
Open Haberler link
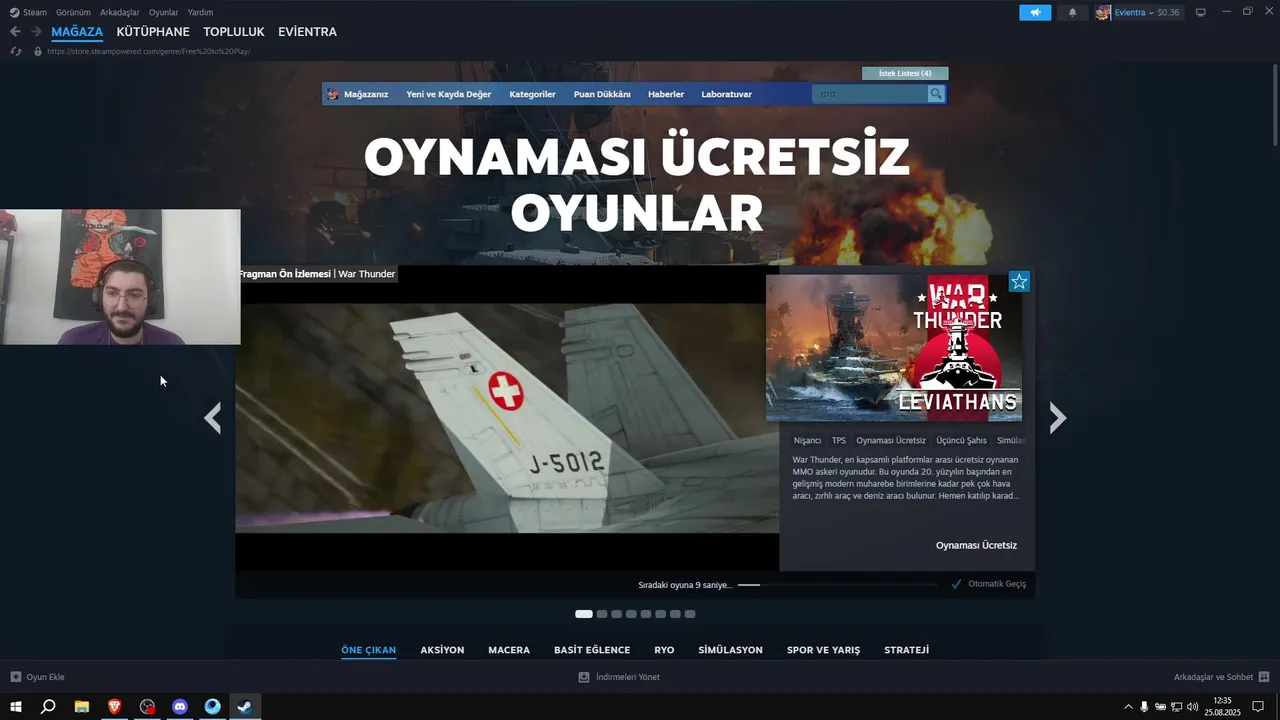[x=666, y=94]
